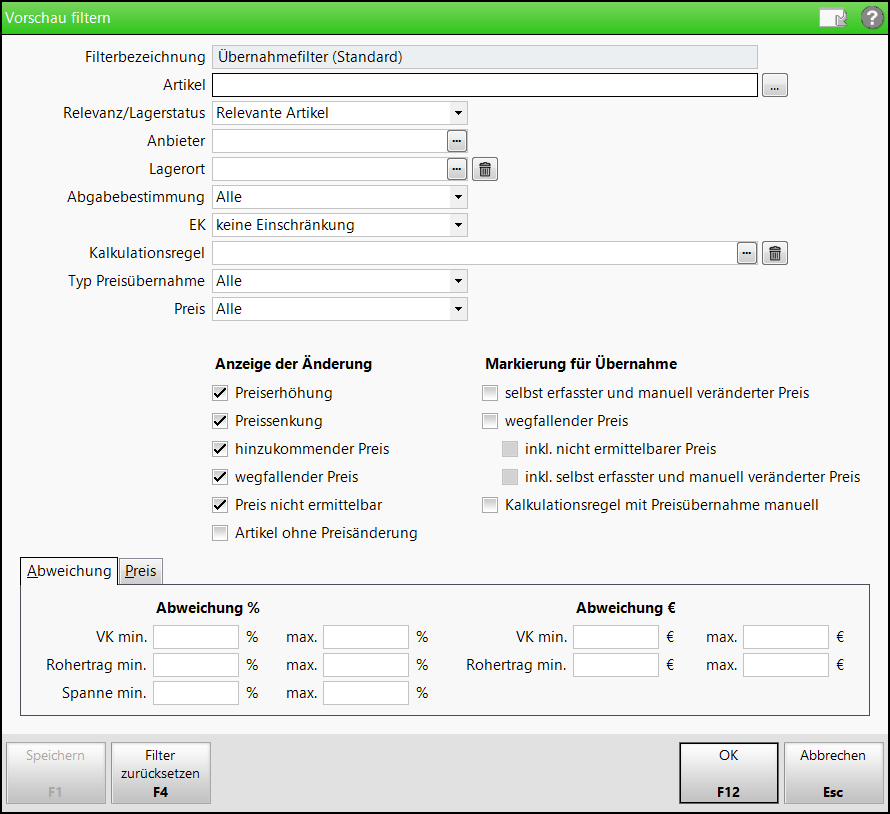
Task: Open the Artikel browse ellipsis button
Action: coord(775,86)
